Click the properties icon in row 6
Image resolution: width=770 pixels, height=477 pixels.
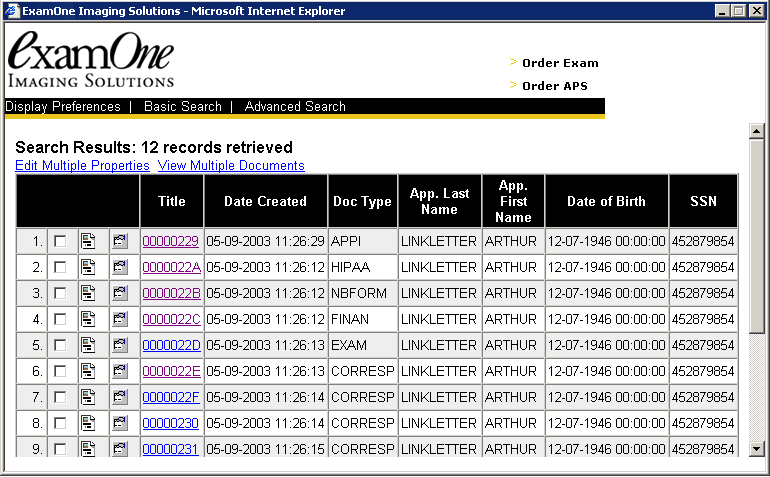click(120, 371)
